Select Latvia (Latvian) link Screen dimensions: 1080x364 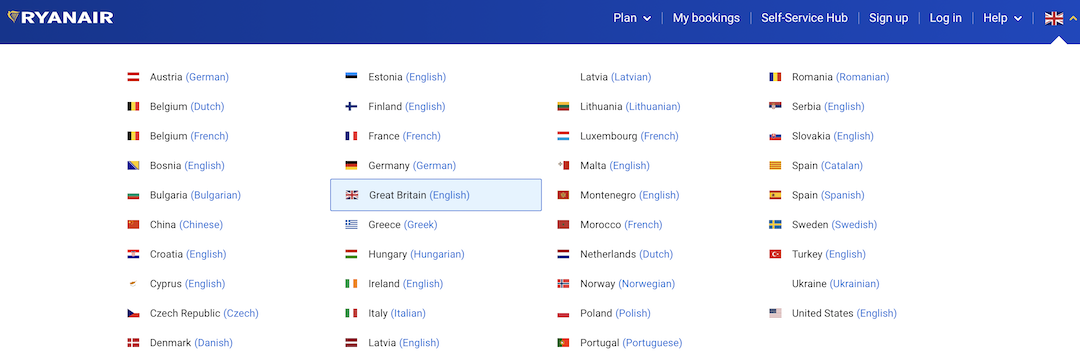(615, 77)
